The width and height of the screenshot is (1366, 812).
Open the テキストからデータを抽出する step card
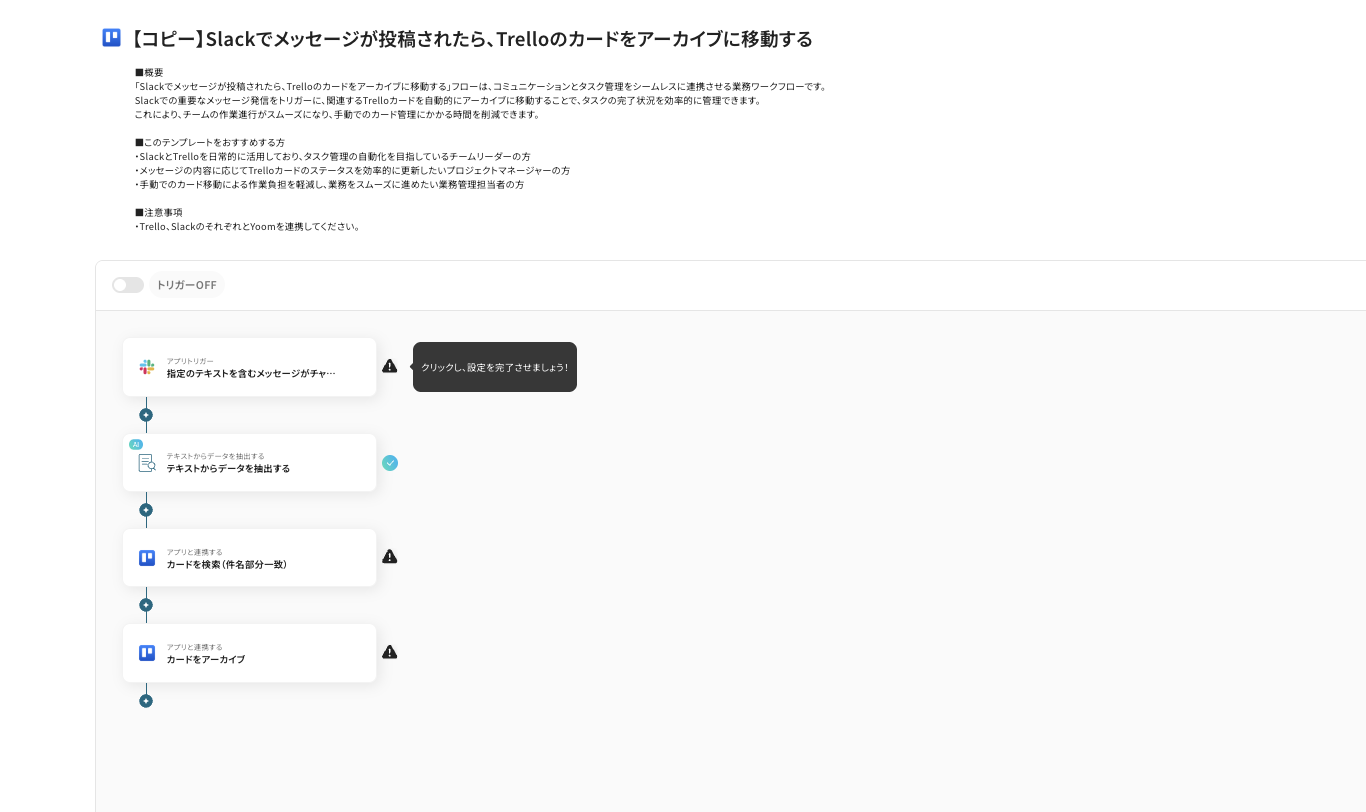[249, 462]
